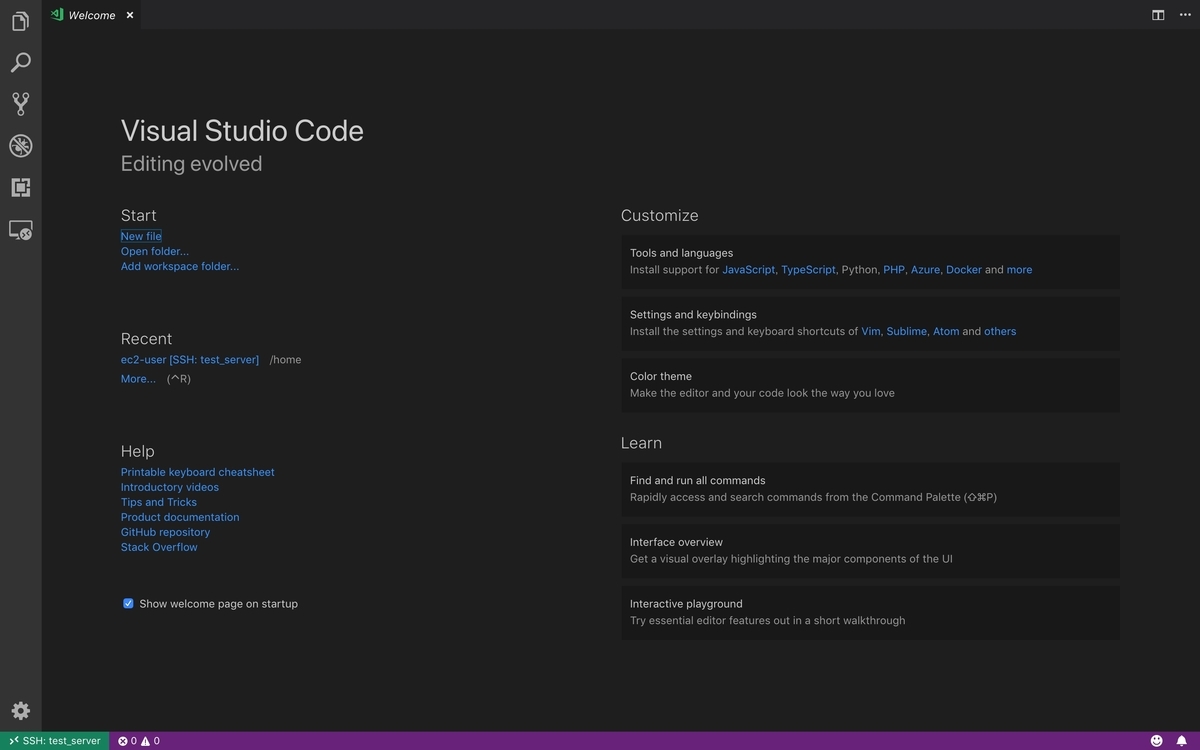The height and width of the screenshot is (750, 1200).
Task: Open the Printable keyboard cheatsheet link
Action: pos(197,471)
